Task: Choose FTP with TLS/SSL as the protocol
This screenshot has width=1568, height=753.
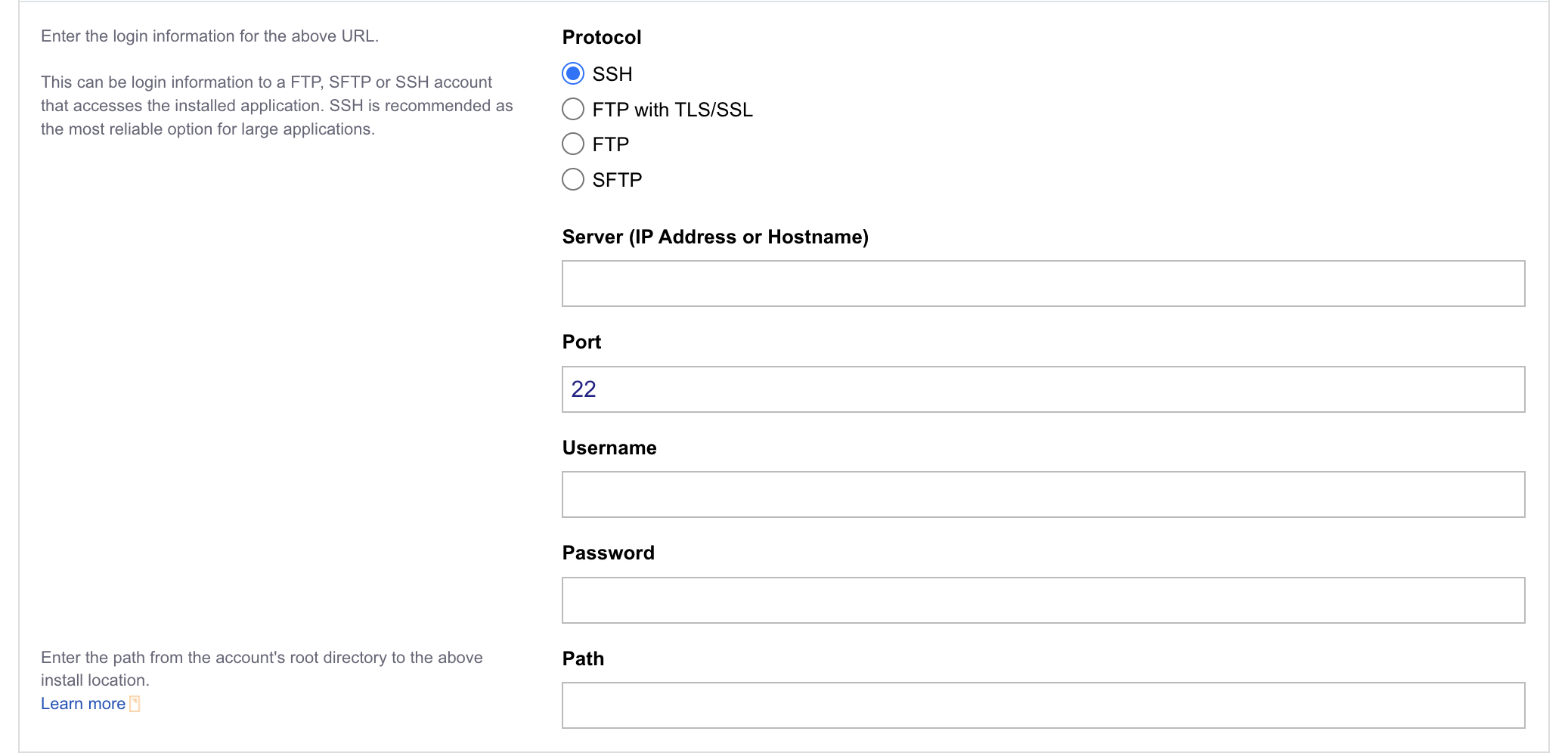Action: coord(573,108)
